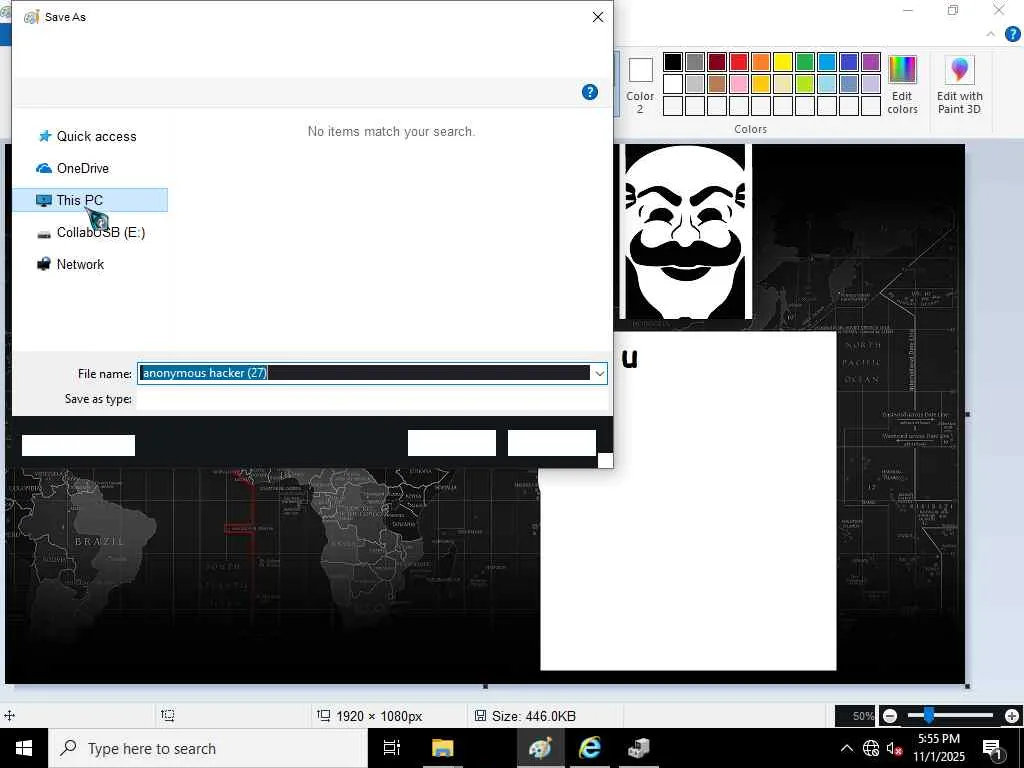1024x768 pixels.
Task: Open Network in the navigation pane
Action: tap(71, 264)
